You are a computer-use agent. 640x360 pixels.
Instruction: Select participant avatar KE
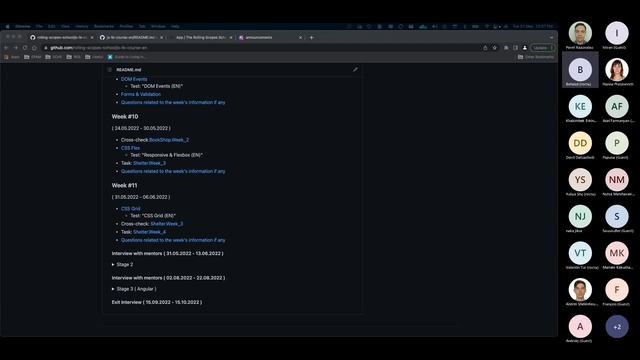[580, 106]
